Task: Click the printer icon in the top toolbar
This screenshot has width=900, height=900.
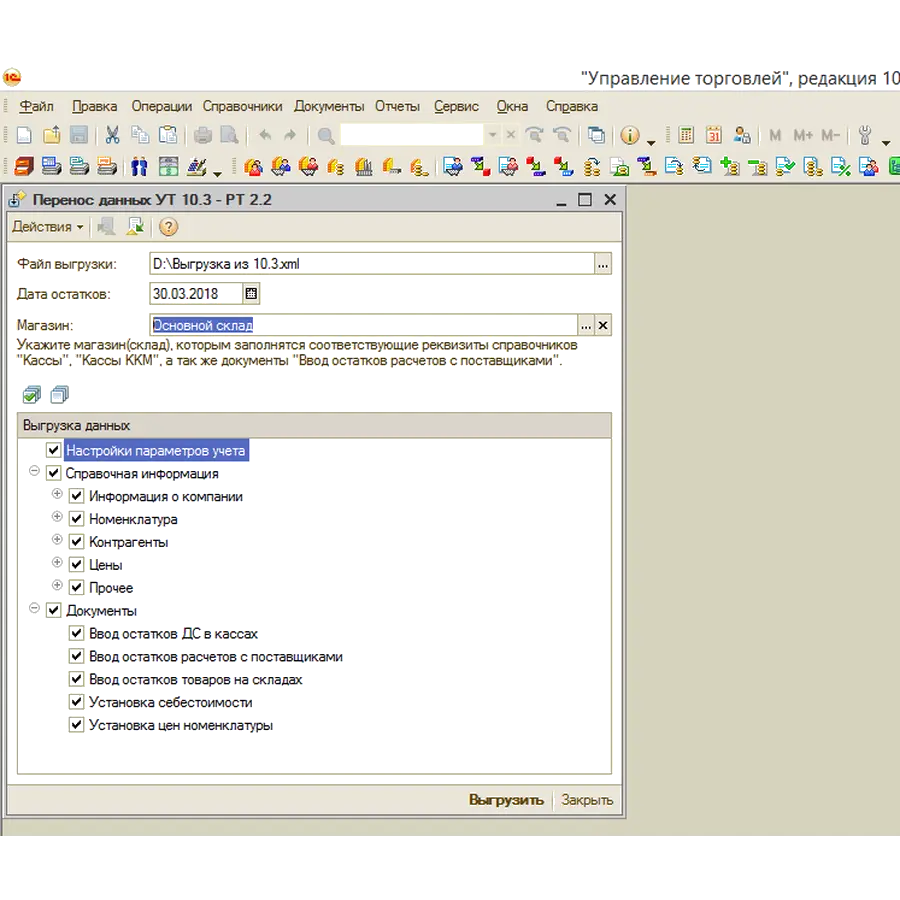Action: 203,135
